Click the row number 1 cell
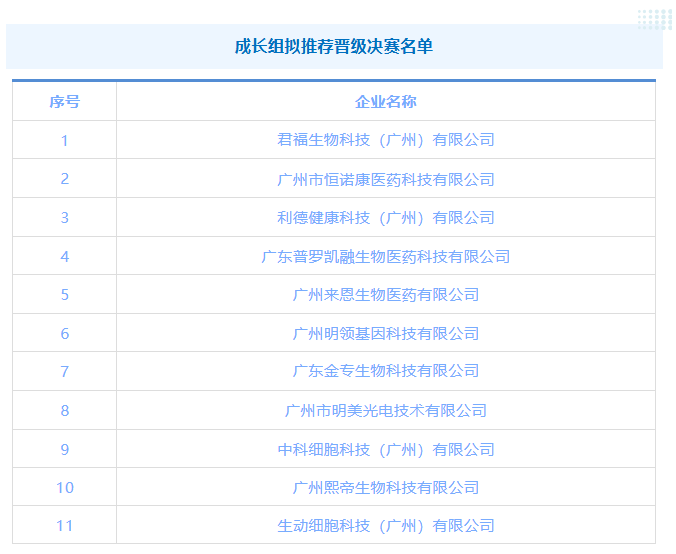The width and height of the screenshot is (676, 554). coord(65,140)
